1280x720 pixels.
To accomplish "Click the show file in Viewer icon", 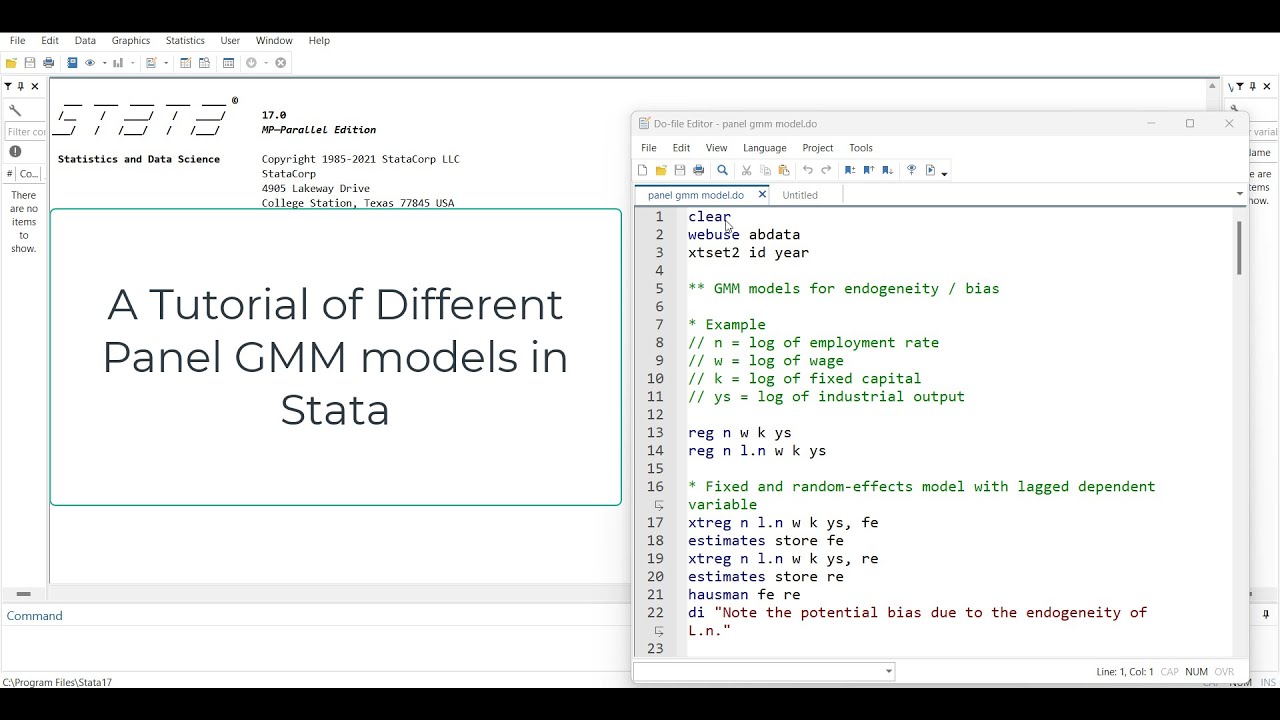I will [x=911, y=171].
